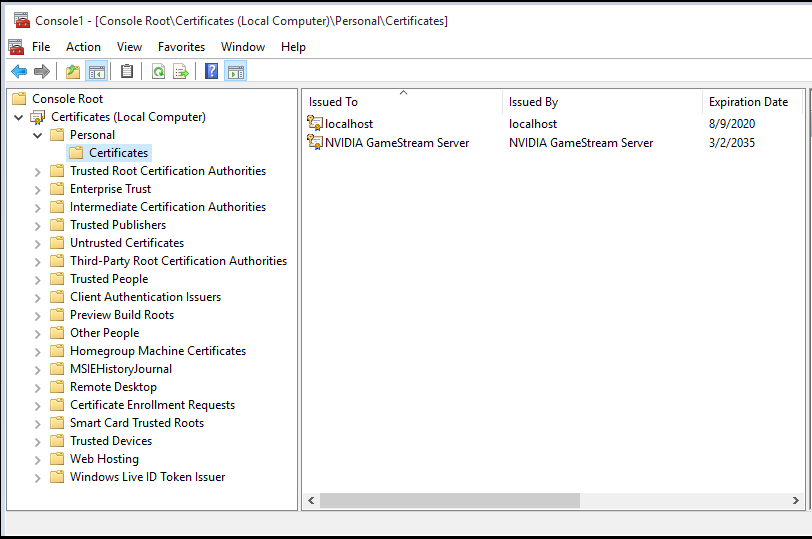Expand Trusted Root Certification Authorities node
The width and height of the screenshot is (812, 539).
point(37,172)
